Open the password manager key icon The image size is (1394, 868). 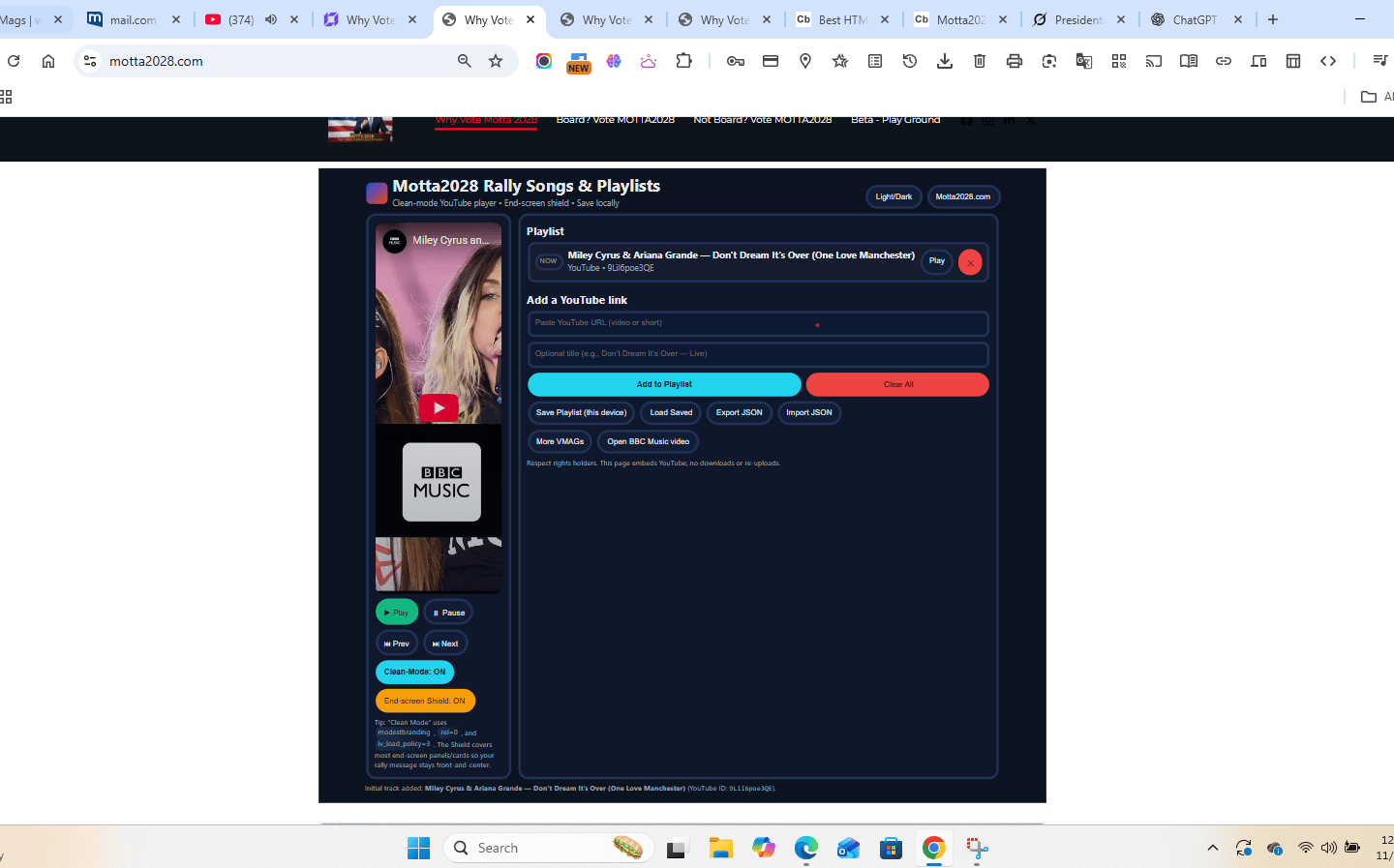[736, 61]
